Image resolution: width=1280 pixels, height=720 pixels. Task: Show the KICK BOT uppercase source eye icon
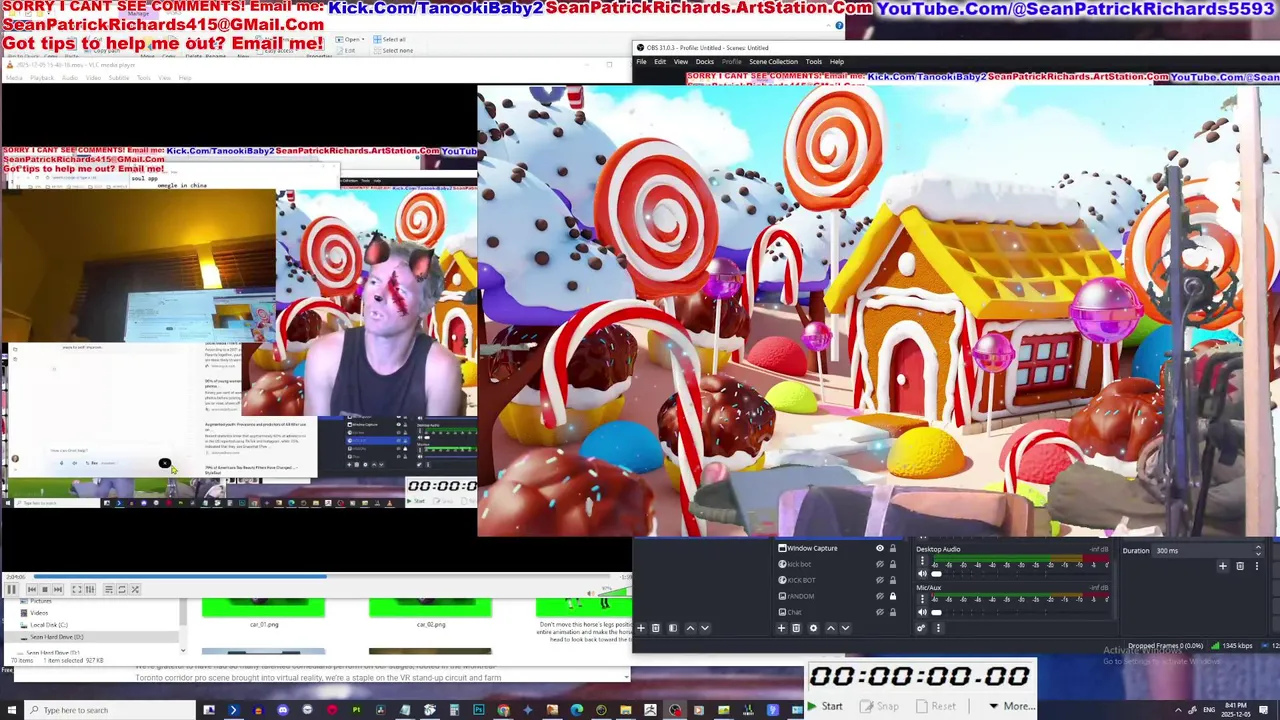[x=880, y=580]
